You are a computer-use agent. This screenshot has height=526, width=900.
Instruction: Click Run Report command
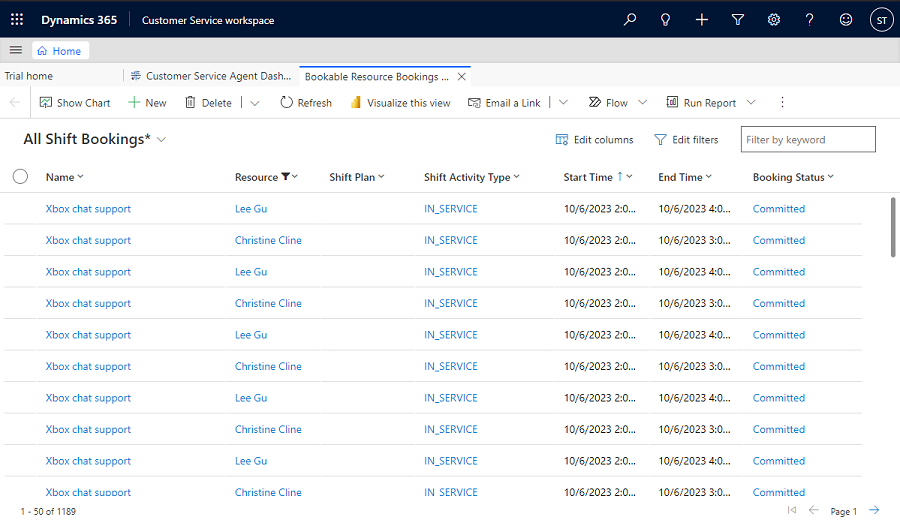point(701,103)
